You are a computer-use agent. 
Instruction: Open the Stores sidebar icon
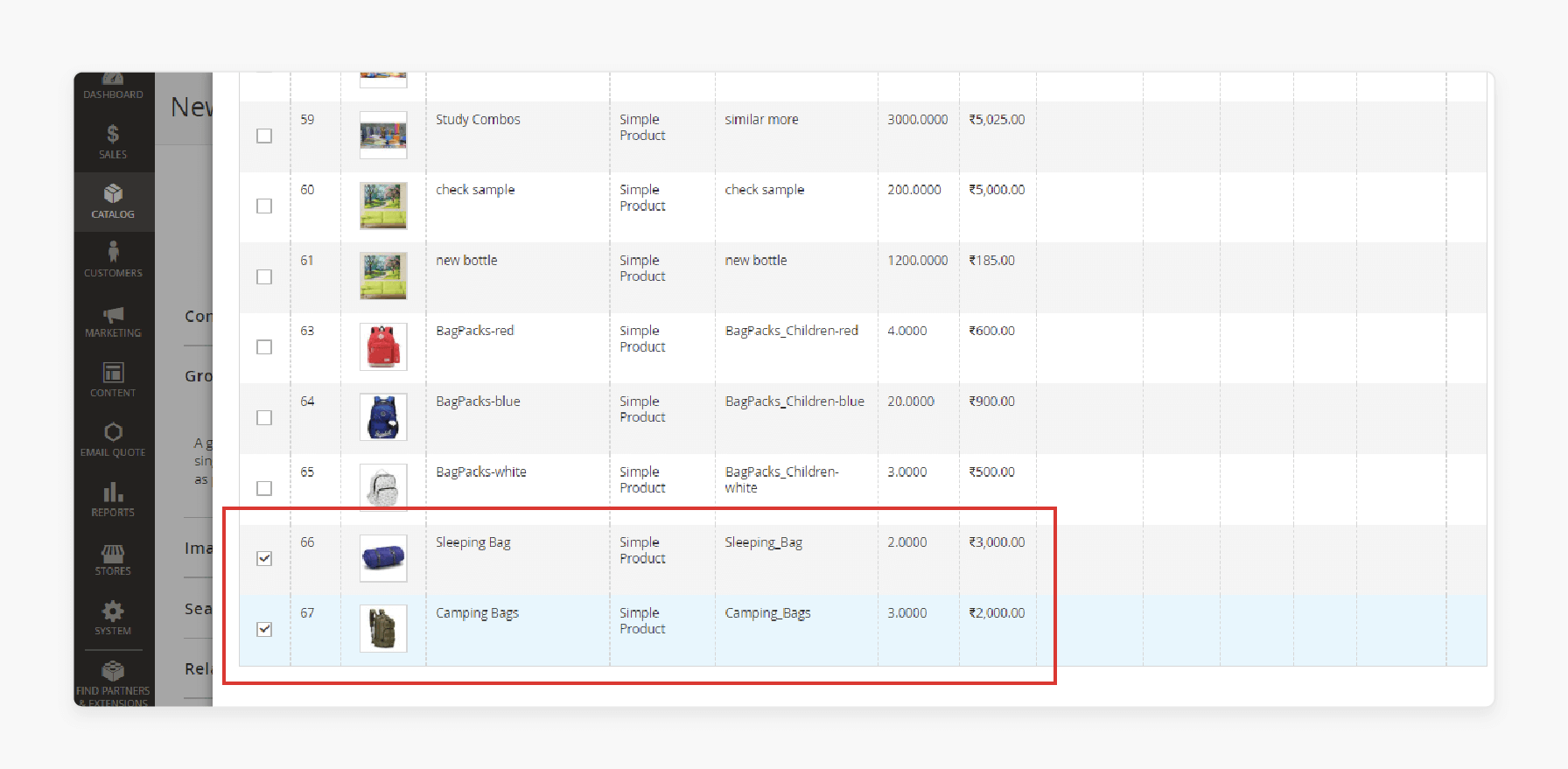pyautogui.click(x=113, y=553)
